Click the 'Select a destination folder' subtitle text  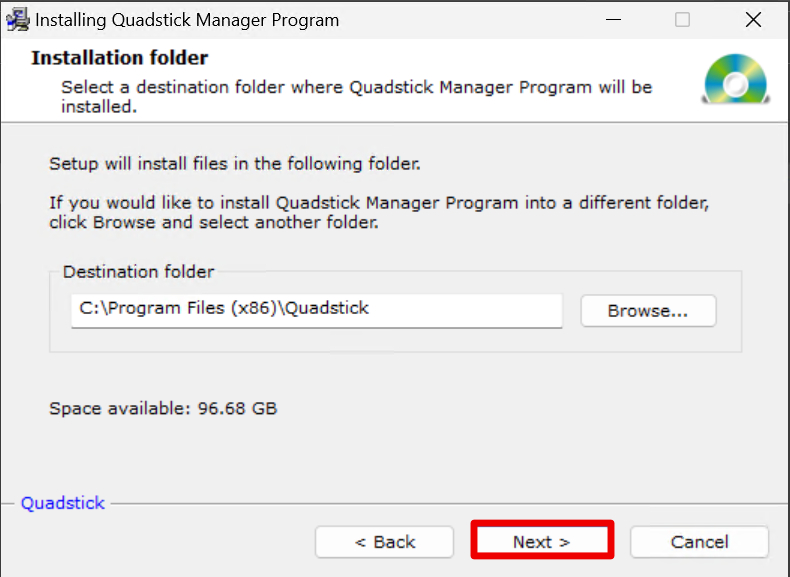coord(356,87)
